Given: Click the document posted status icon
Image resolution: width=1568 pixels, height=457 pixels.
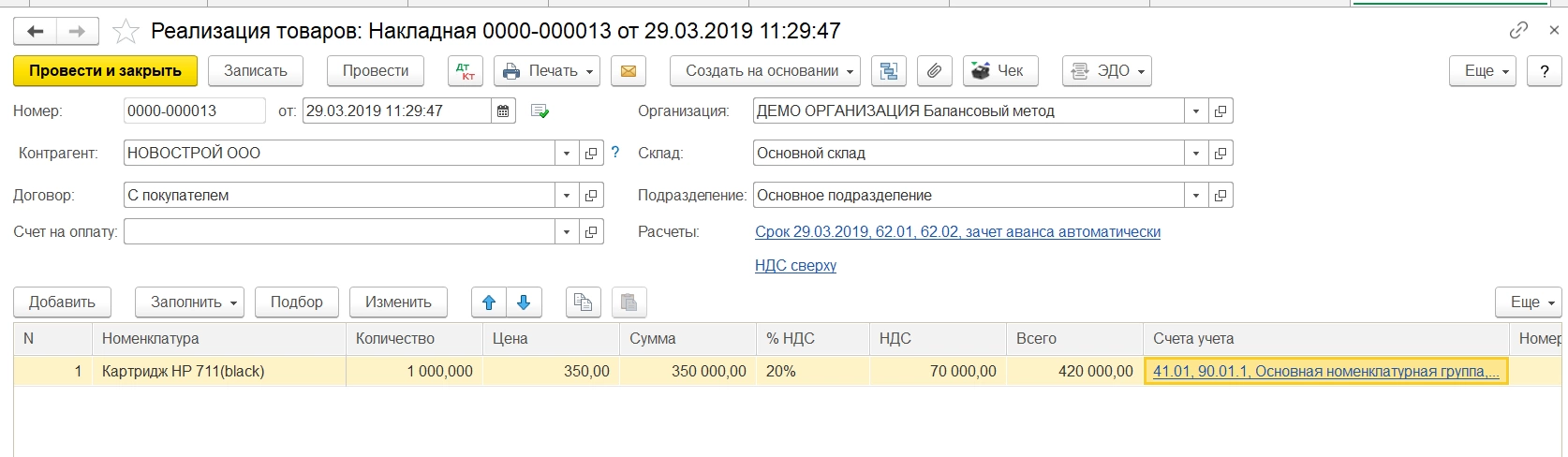Looking at the screenshot, I should tap(540, 111).
